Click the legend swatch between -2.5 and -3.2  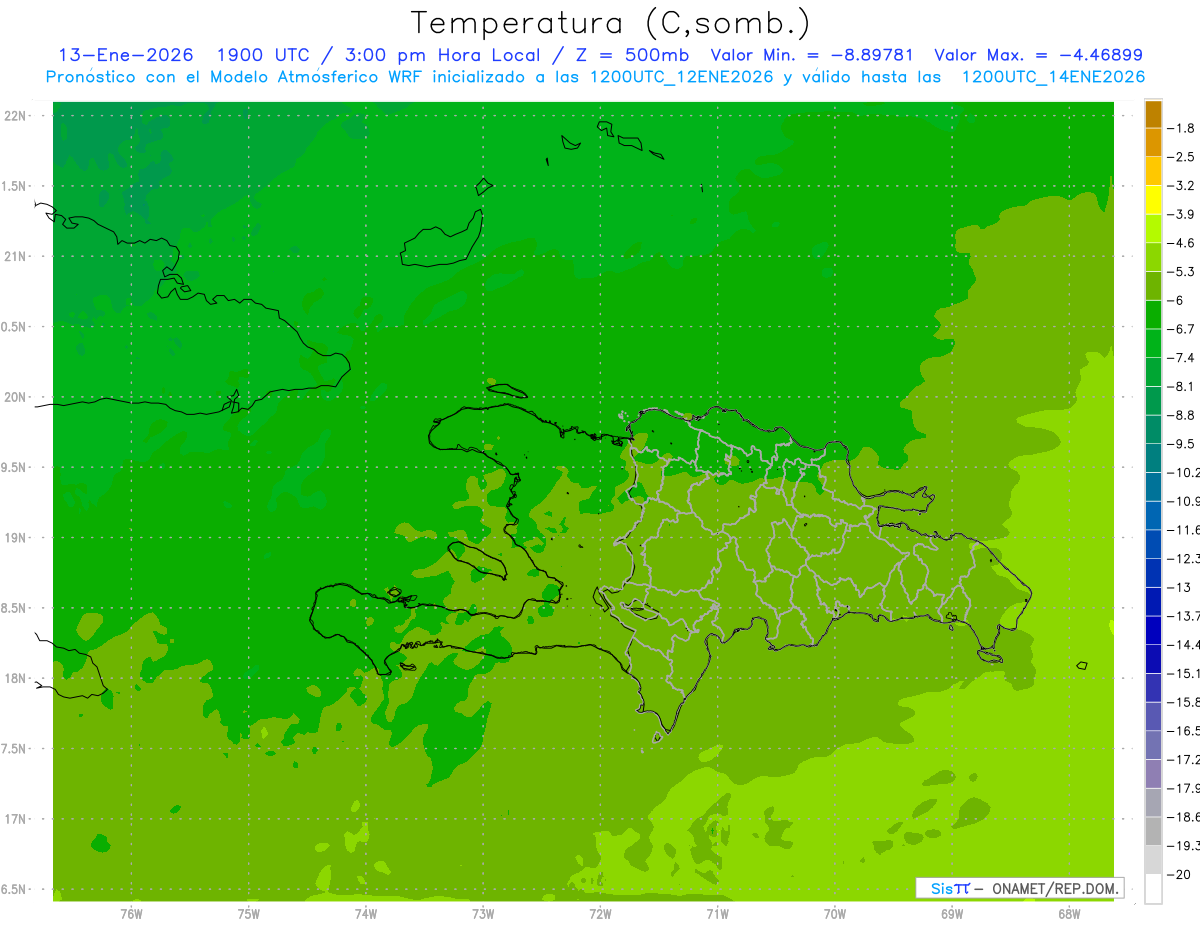coord(1153,171)
